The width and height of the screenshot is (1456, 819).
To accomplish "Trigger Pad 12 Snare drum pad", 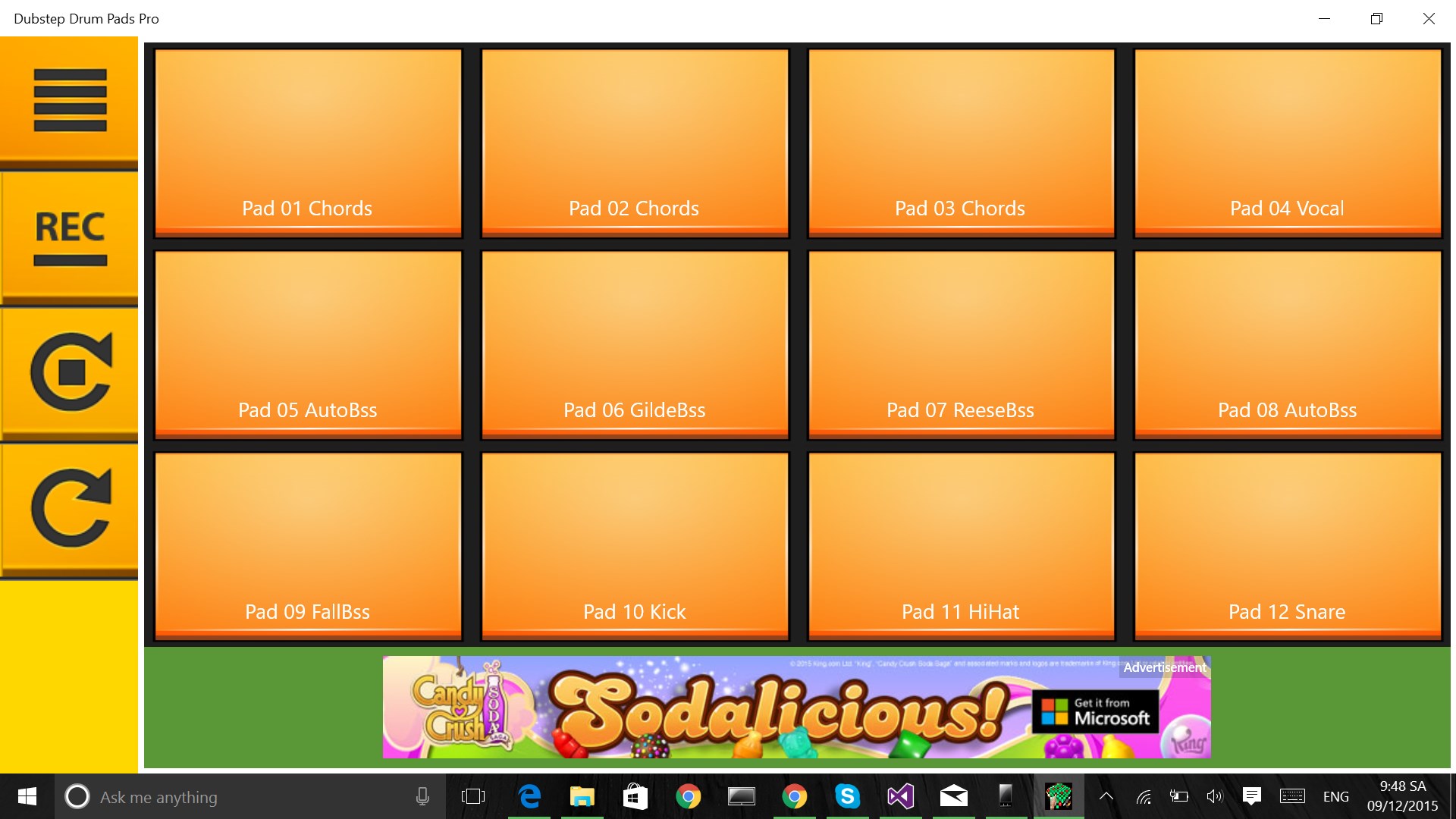I will pos(1287,545).
